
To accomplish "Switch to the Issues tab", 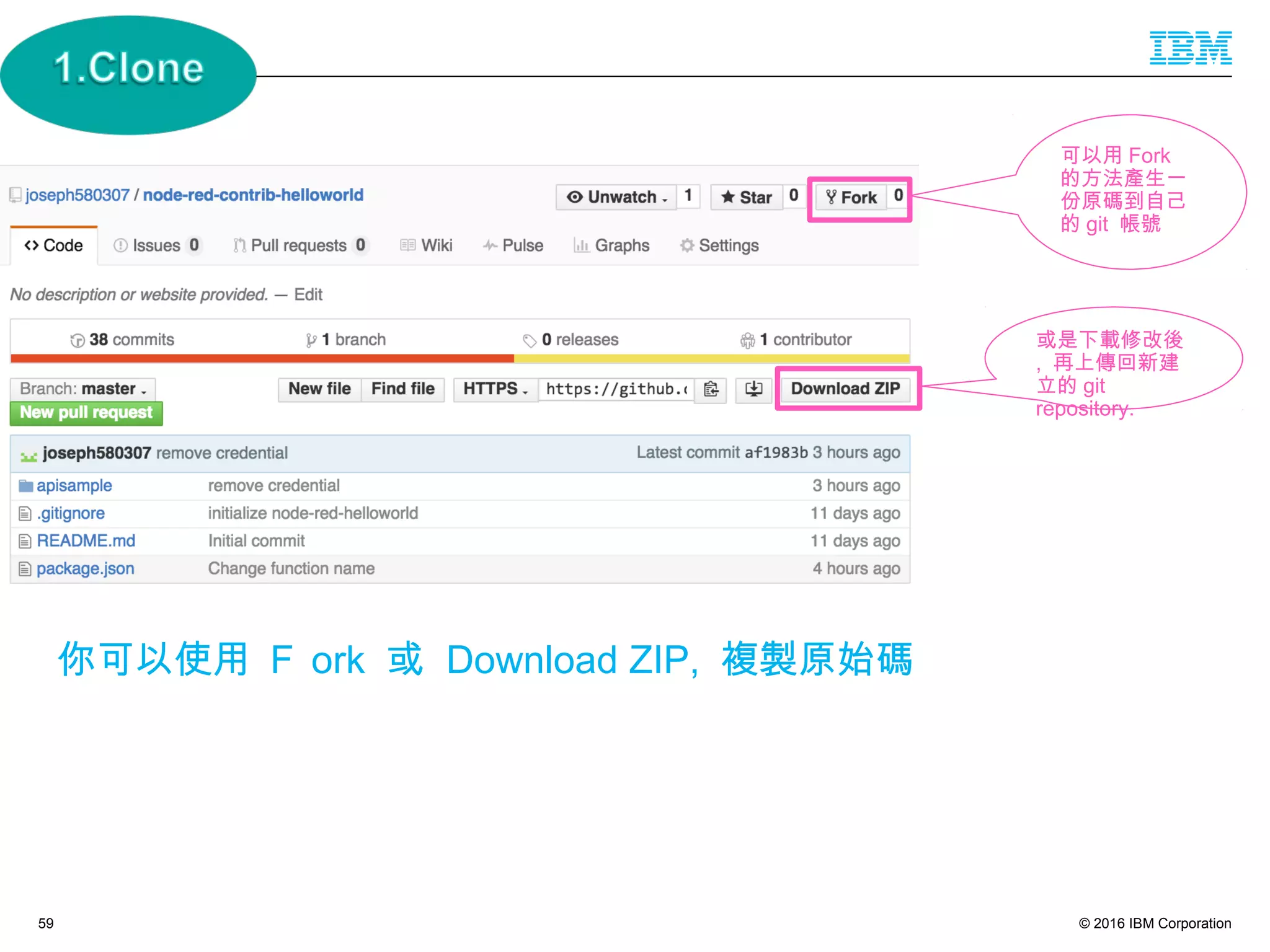I will 157,245.
